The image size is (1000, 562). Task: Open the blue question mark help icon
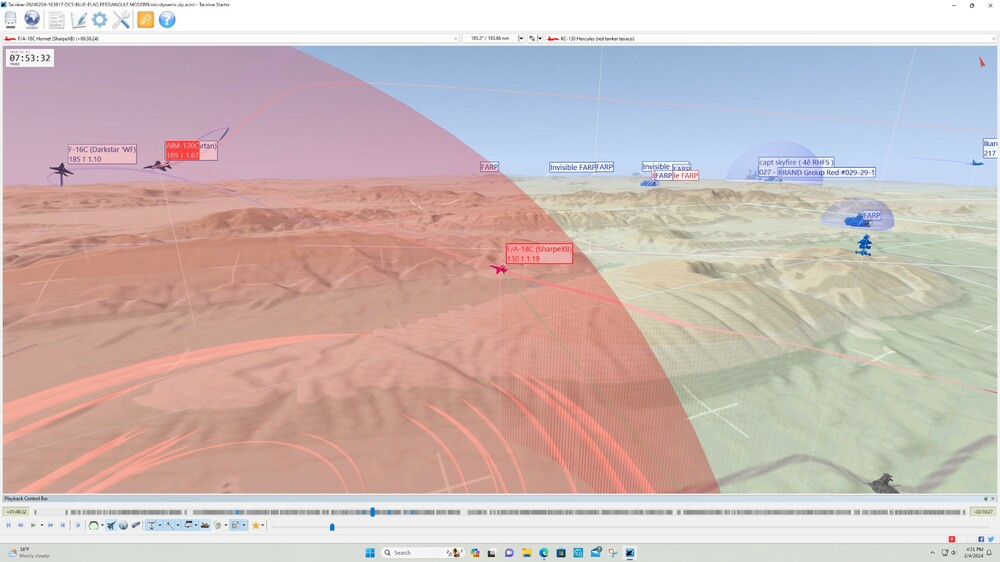click(x=167, y=20)
